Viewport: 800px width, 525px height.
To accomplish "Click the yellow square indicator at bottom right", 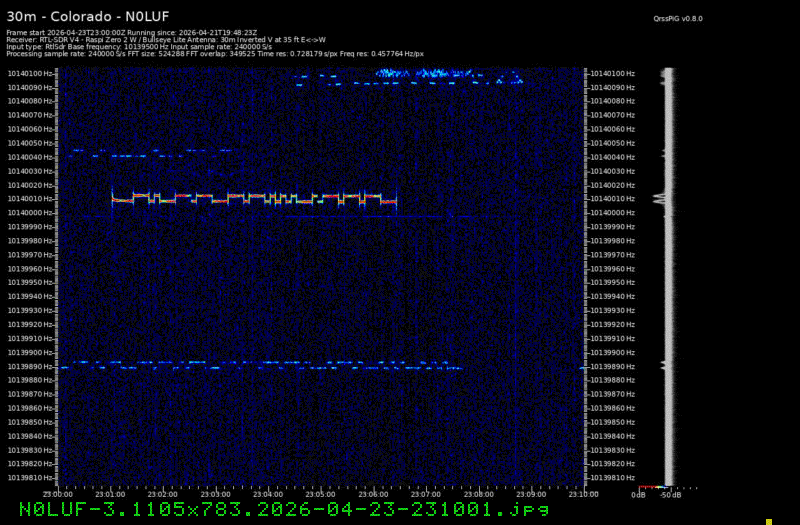I will tap(769, 521).
